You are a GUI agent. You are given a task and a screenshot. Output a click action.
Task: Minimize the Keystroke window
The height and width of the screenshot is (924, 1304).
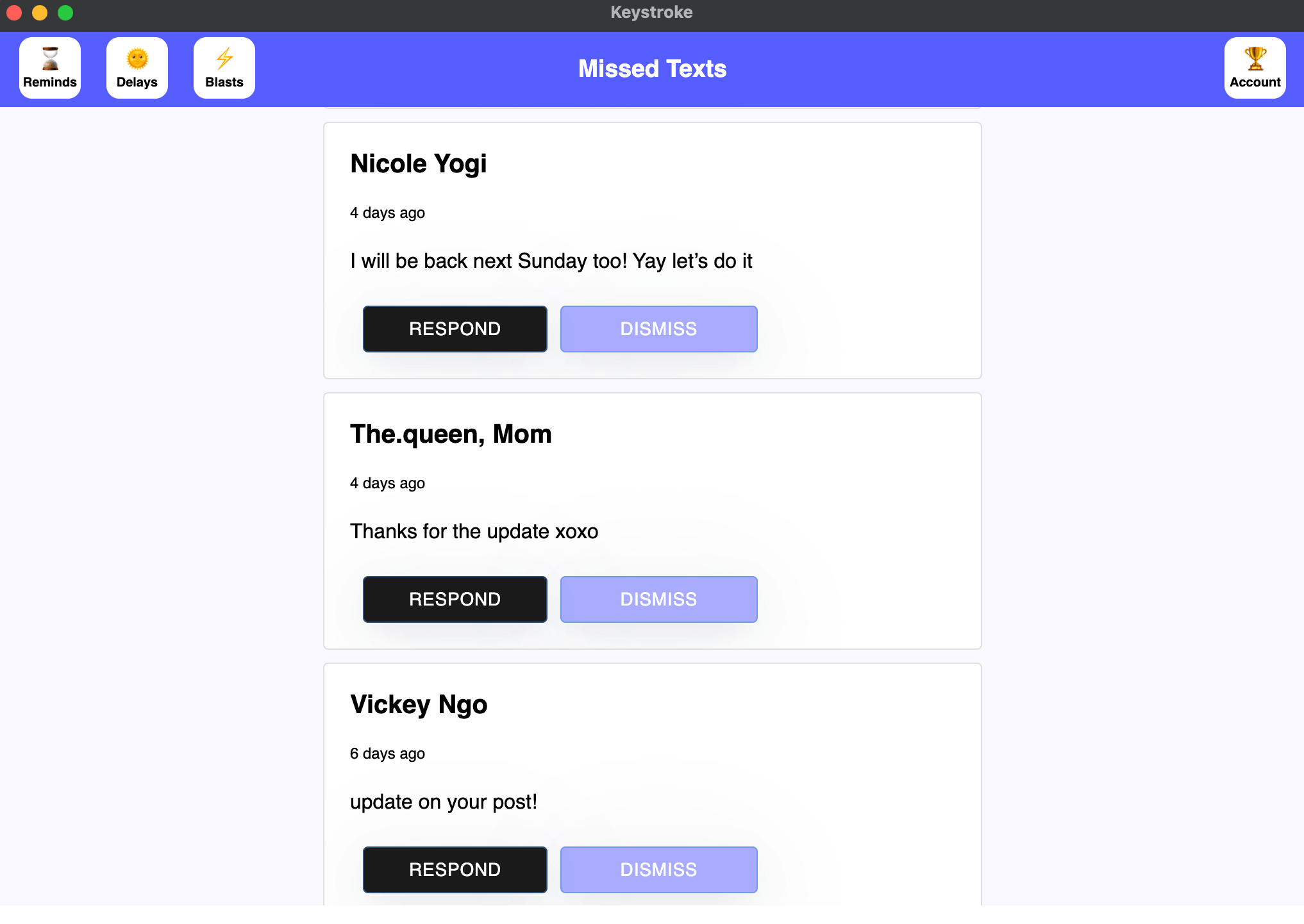[40, 12]
